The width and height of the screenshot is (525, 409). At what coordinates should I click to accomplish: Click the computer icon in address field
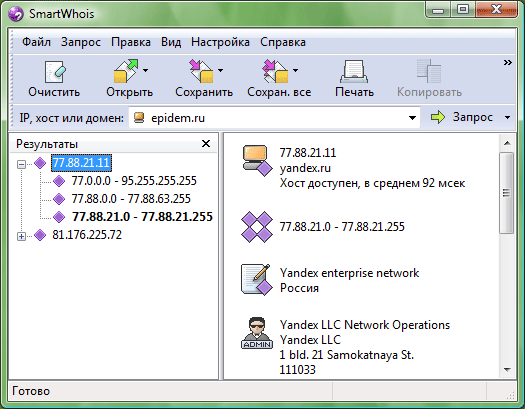pyautogui.click(x=139, y=118)
